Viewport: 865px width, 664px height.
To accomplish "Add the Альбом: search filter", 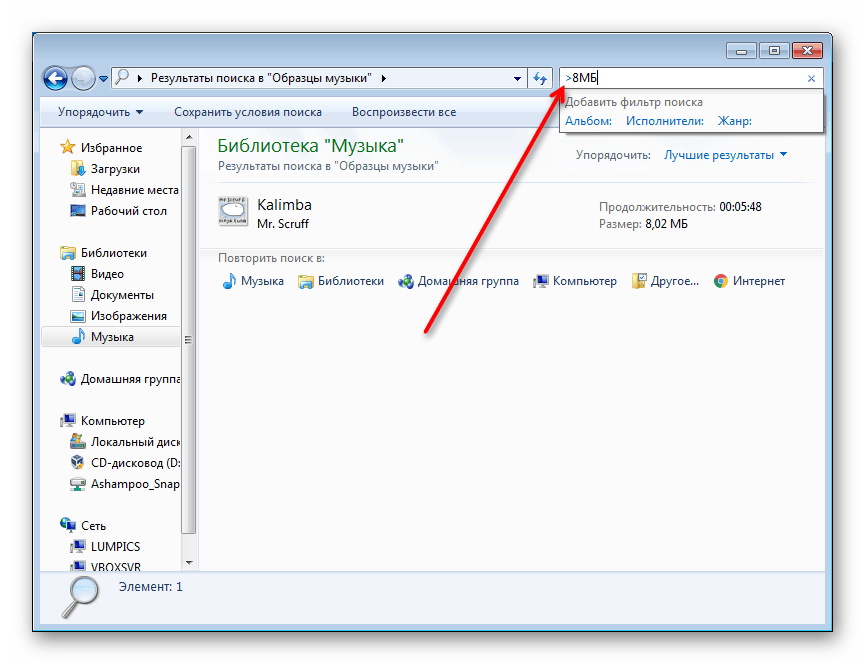I will tap(589, 121).
